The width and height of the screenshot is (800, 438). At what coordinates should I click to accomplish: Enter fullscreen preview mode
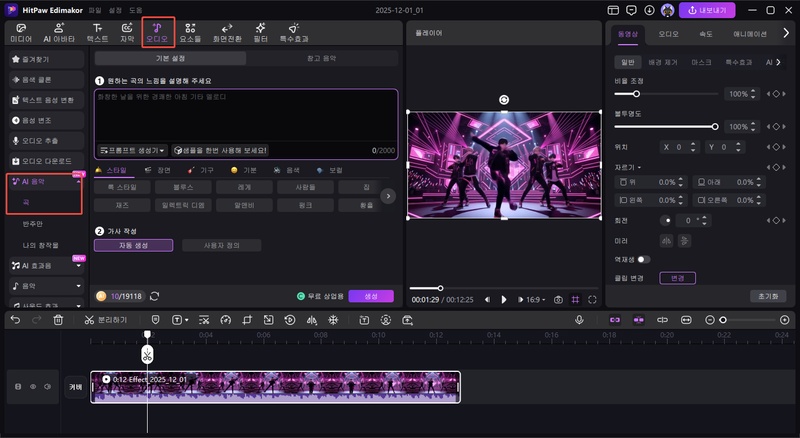coord(592,299)
